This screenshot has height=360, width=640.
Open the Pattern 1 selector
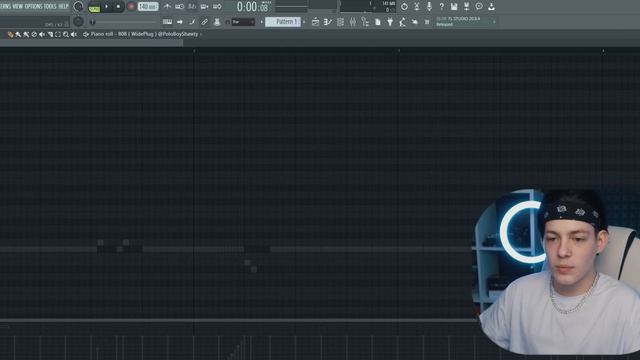click(282, 22)
